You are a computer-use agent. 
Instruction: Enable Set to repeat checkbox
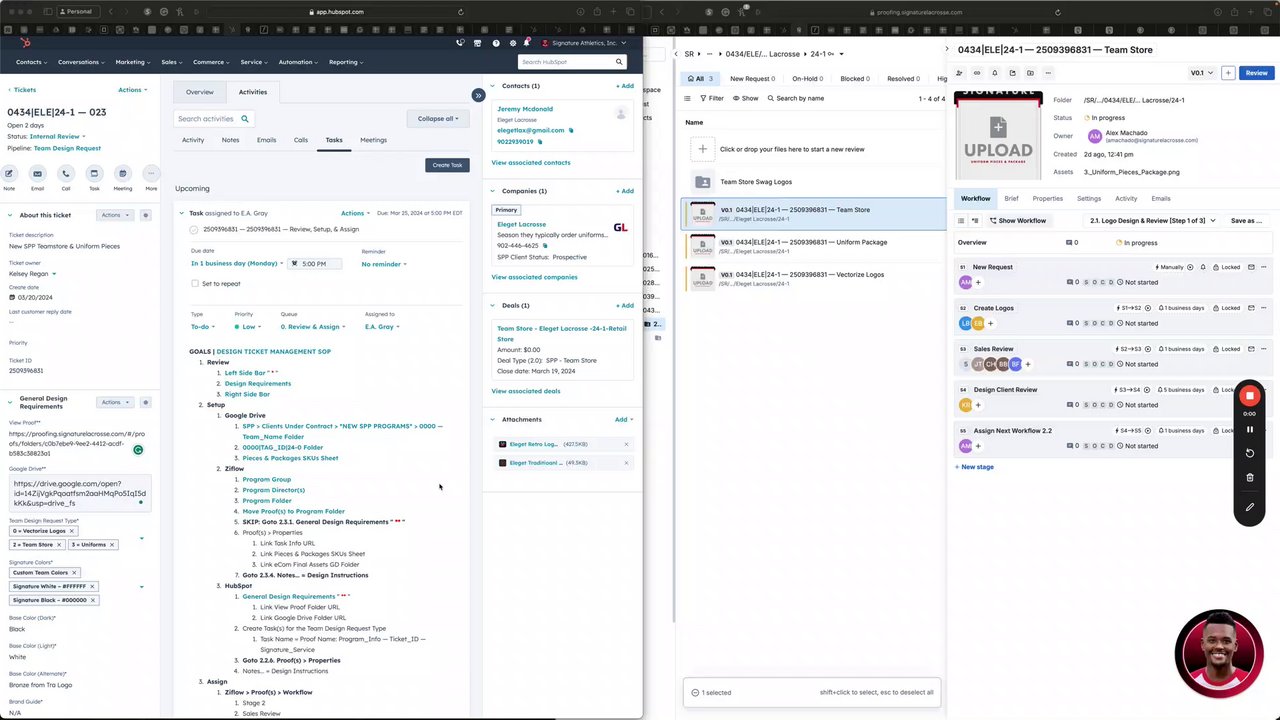(195, 284)
